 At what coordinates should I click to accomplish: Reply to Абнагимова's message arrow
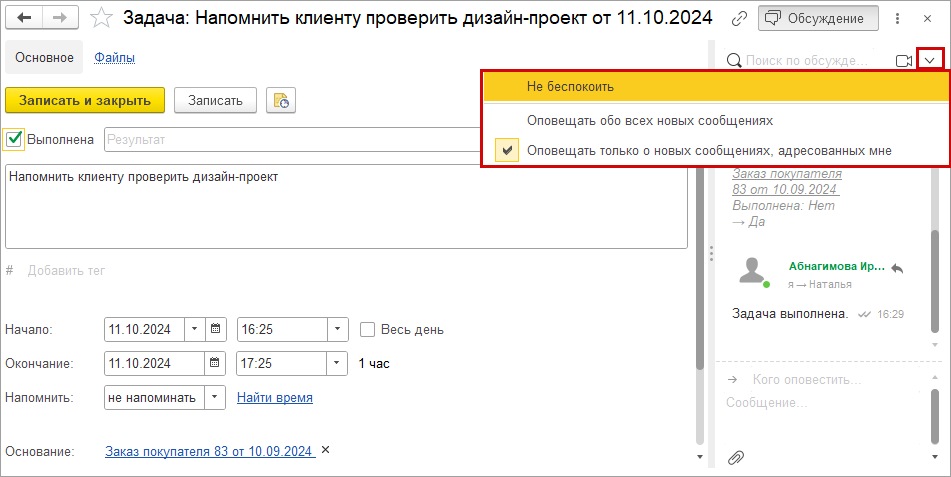coord(897,268)
